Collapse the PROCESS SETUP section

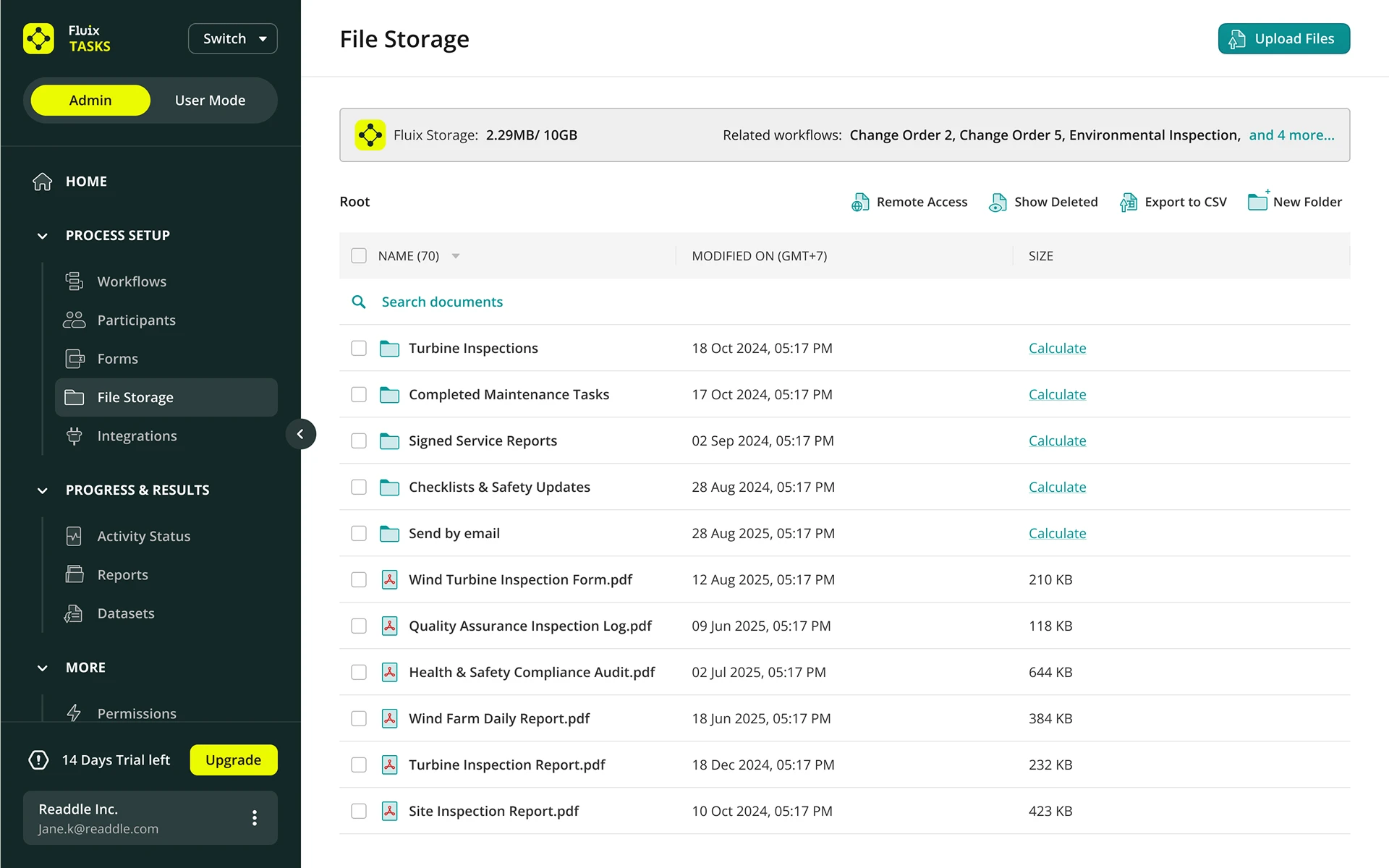click(x=43, y=236)
